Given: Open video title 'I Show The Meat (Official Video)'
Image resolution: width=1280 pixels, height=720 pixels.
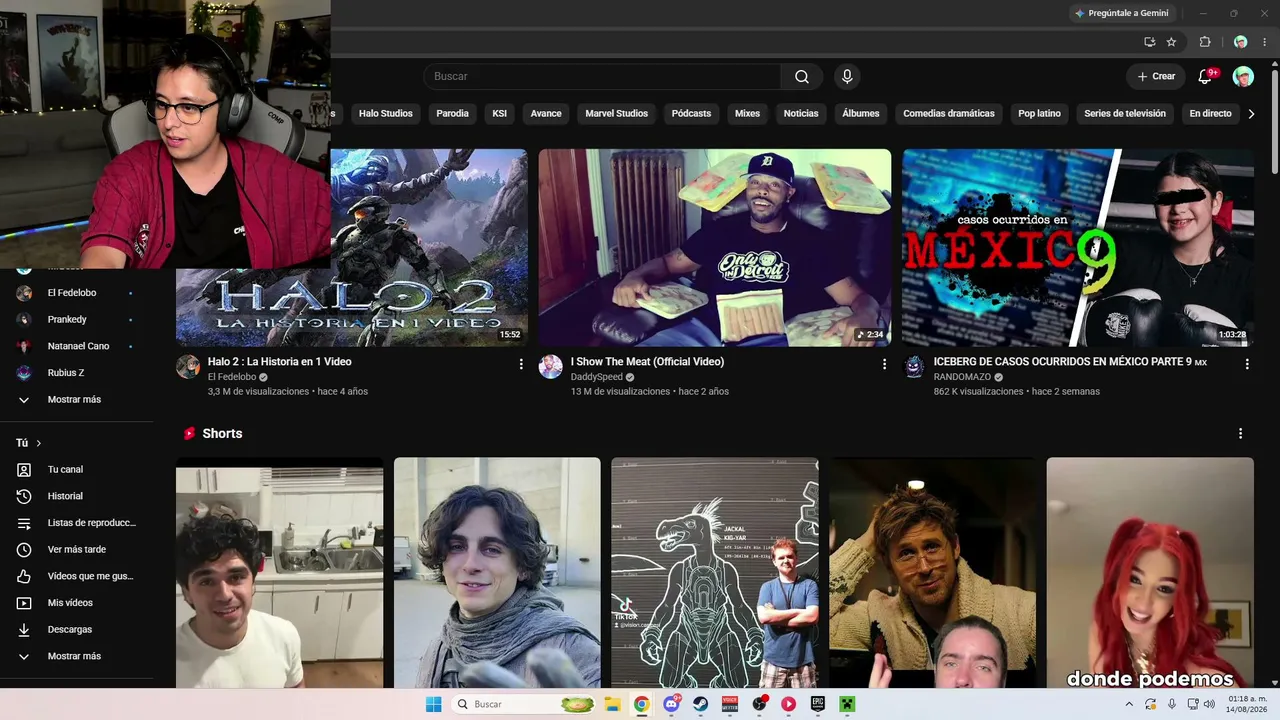Looking at the screenshot, I should coord(647,362).
